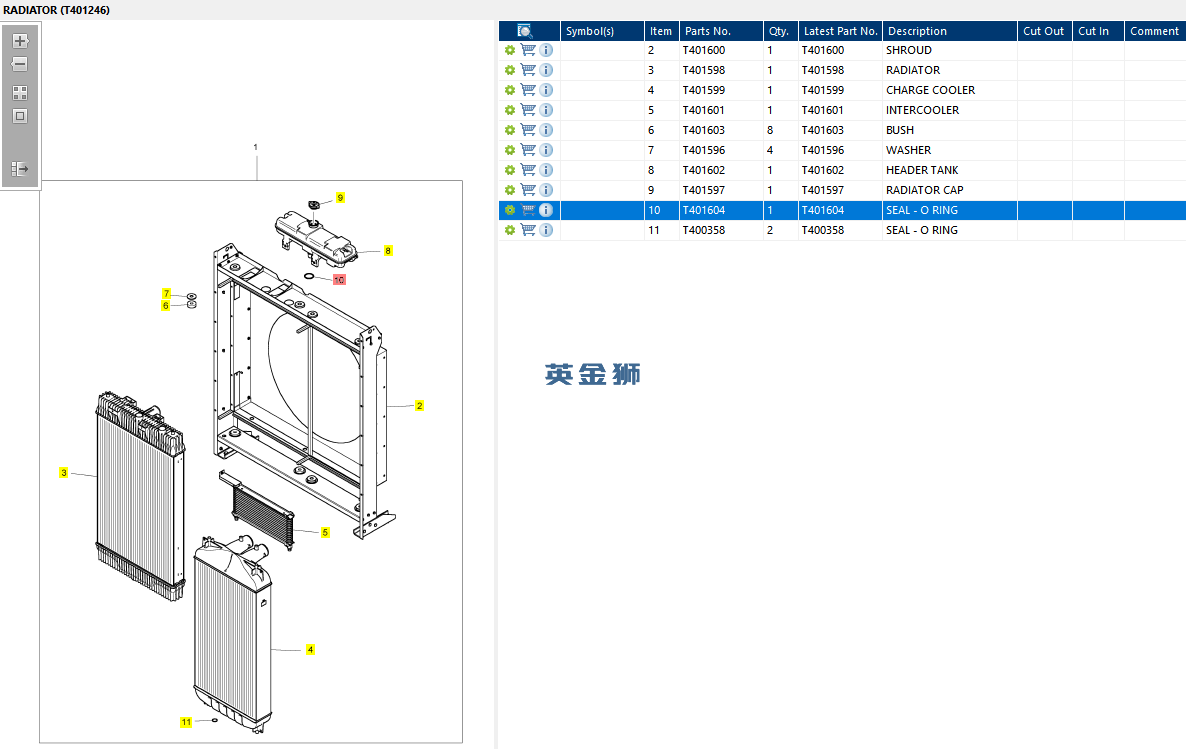Select the SHROUD description cell

click(x=949, y=50)
